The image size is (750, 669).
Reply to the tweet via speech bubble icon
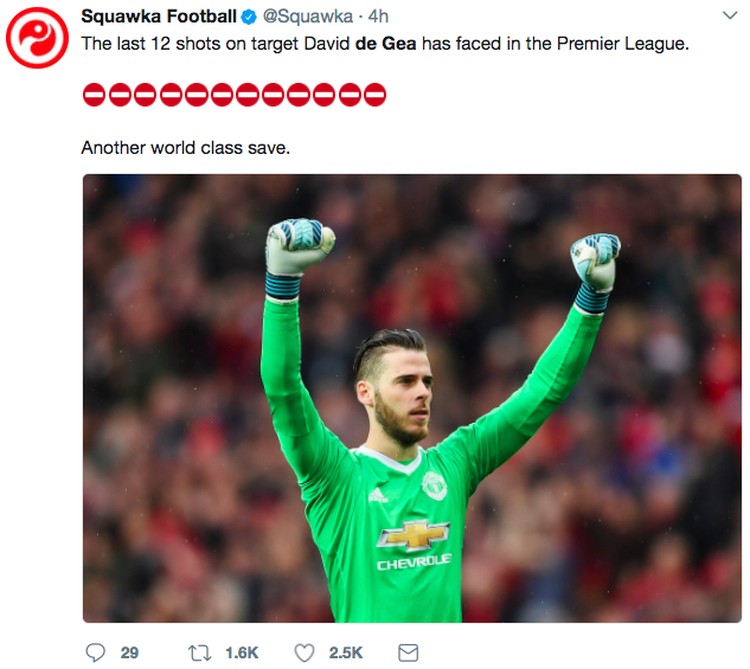pos(95,653)
